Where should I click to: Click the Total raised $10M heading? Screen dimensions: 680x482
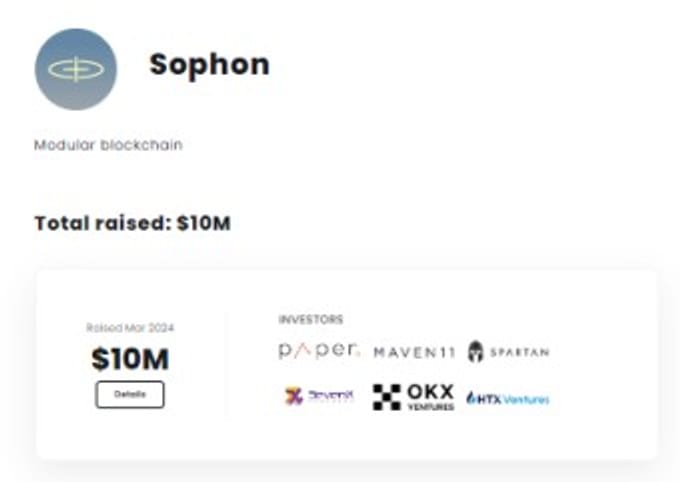(132, 223)
